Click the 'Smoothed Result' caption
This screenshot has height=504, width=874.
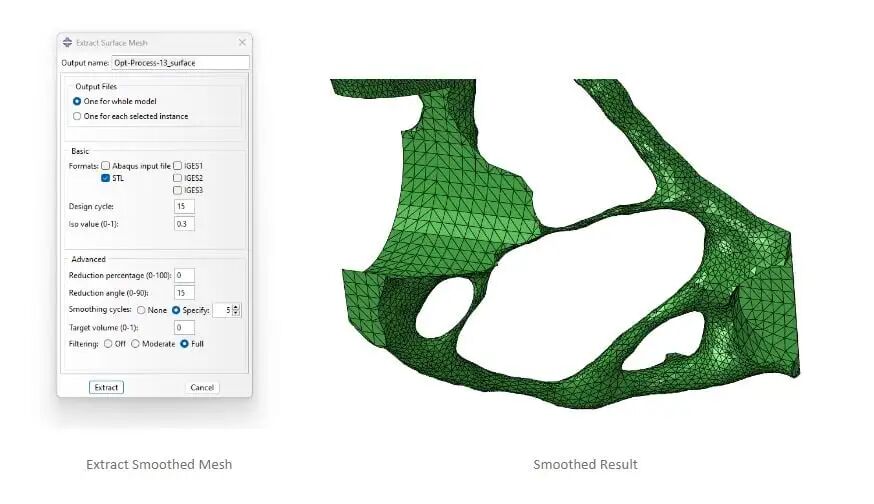click(585, 464)
